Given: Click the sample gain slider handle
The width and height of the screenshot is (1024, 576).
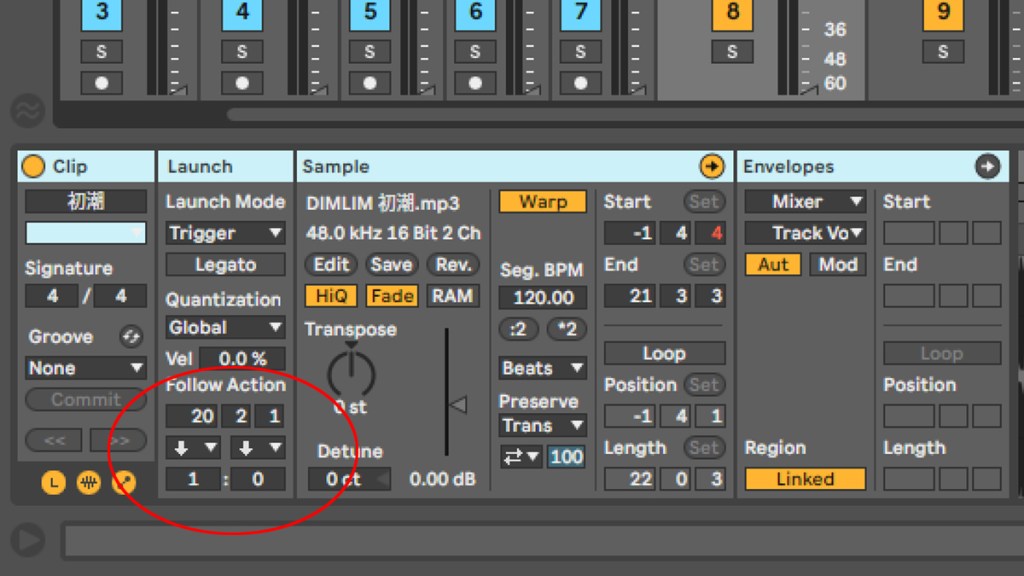Looking at the screenshot, I should click(x=457, y=405).
